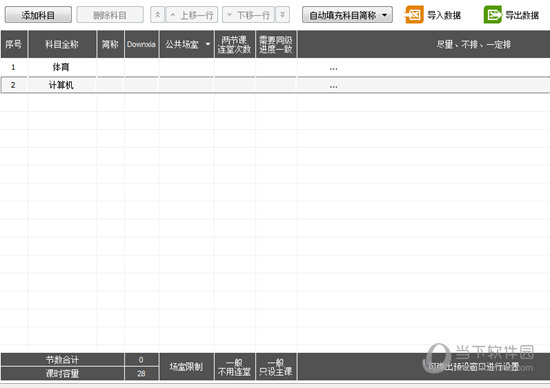Image resolution: width=550 pixels, height=388 pixels.
Task: Click the Downxia column header
Action: click(142, 44)
